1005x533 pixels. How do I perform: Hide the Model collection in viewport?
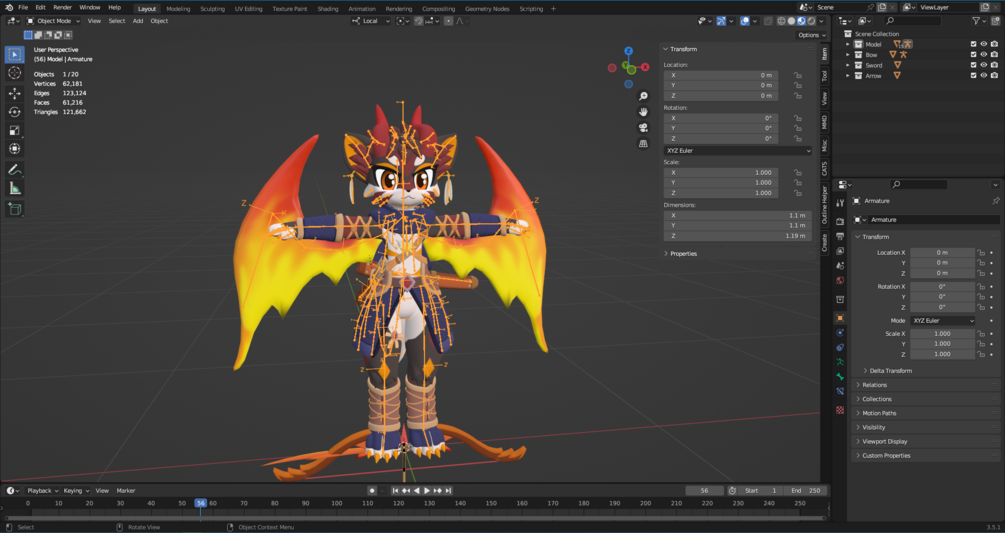pos(984,44)
